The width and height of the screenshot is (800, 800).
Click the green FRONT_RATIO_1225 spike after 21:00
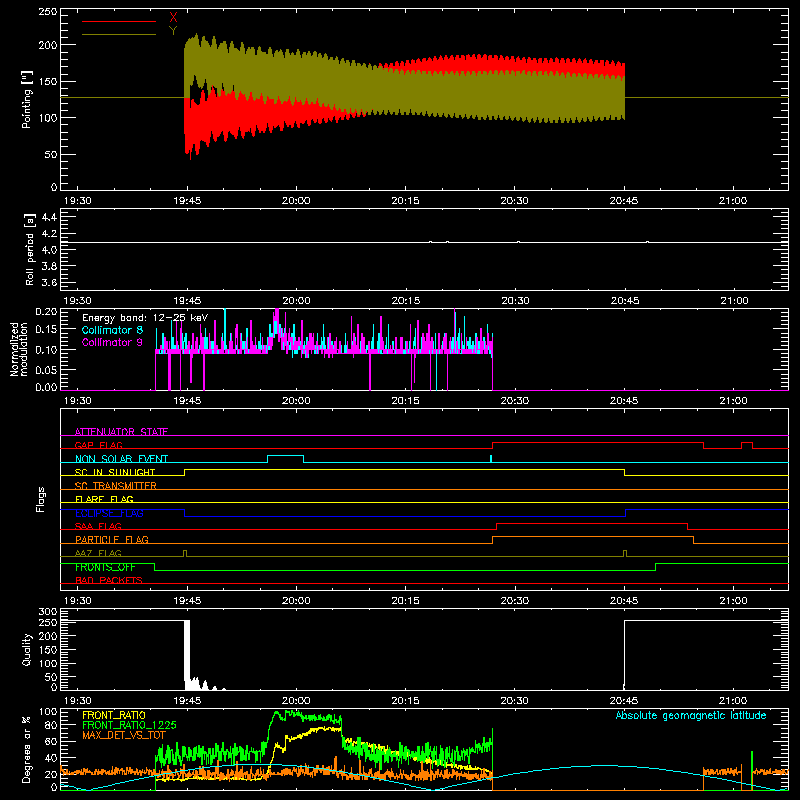(x=752, y=770)
